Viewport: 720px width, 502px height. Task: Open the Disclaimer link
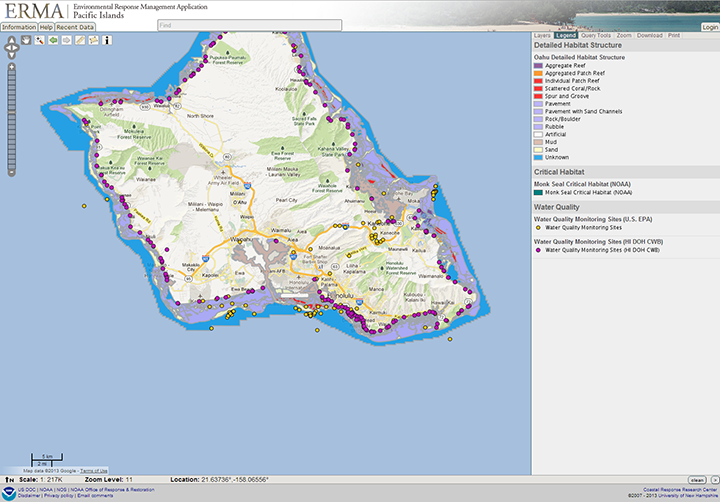(29, 496)
